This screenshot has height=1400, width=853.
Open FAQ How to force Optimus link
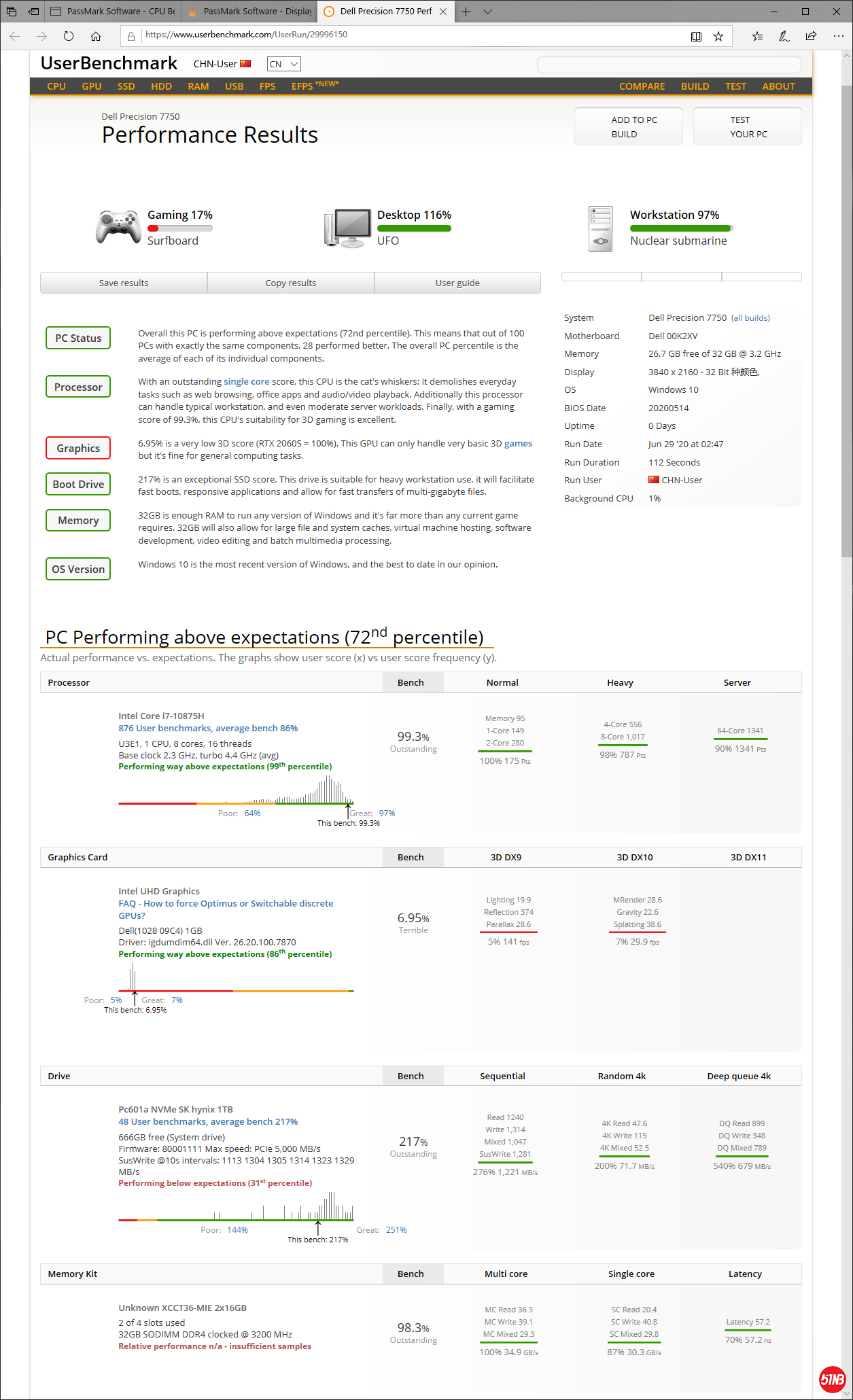[226, 909]
